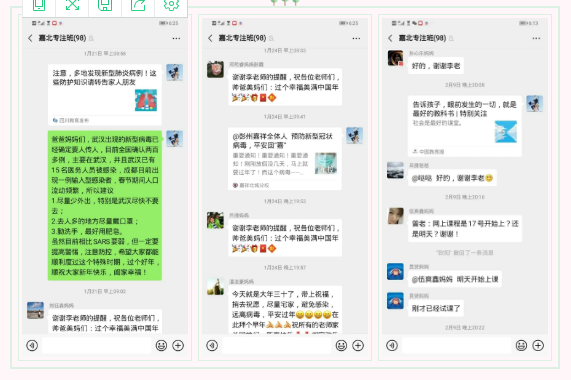Image resolution: width=571 pixels, height=380 pixels.
Task: Click avatar beside '网上课程是17号开始上' message
Action: tap(395, 216)
